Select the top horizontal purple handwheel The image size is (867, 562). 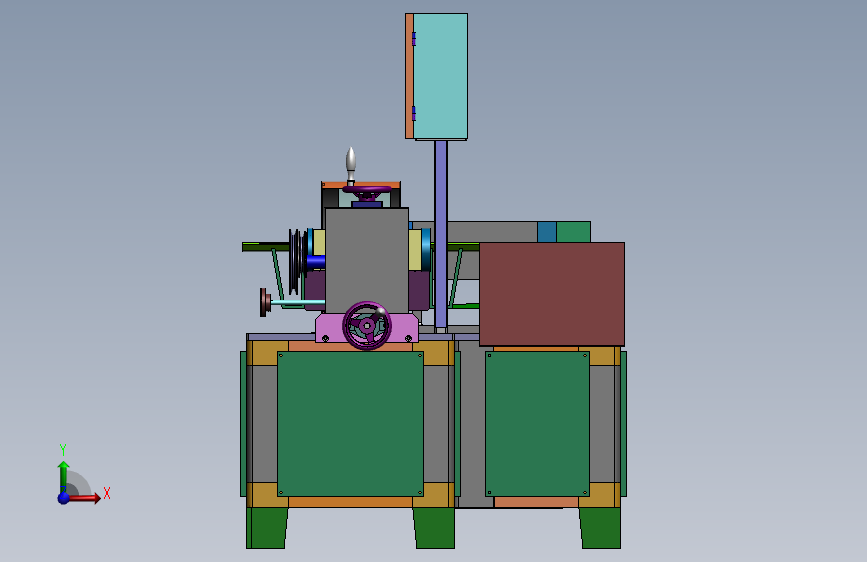pyautogui.click(x=367, y=191)
